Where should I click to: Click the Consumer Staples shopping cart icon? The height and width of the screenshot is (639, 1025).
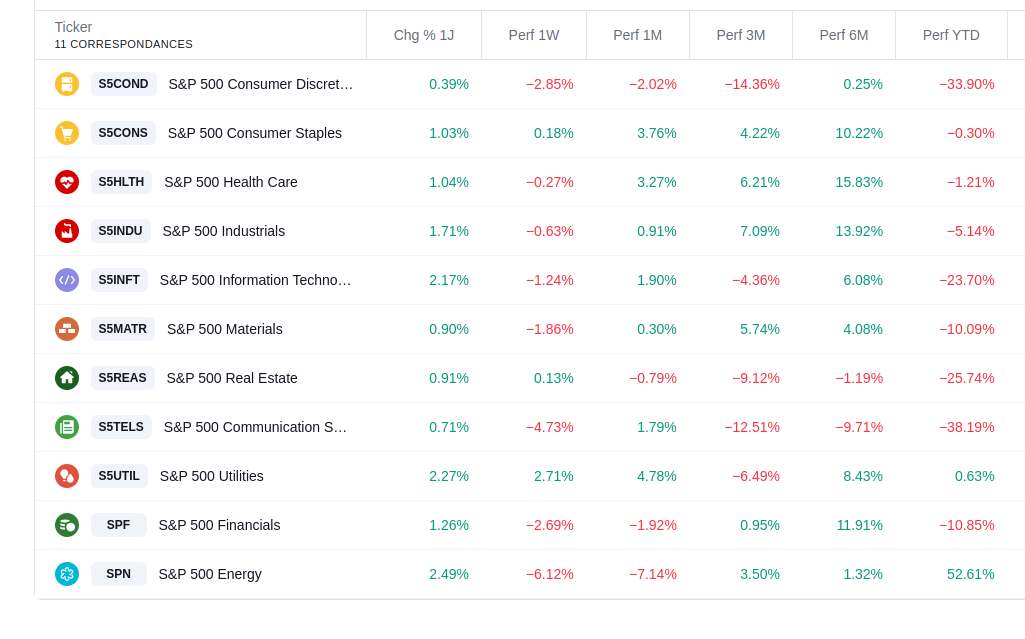coord(67,133)
